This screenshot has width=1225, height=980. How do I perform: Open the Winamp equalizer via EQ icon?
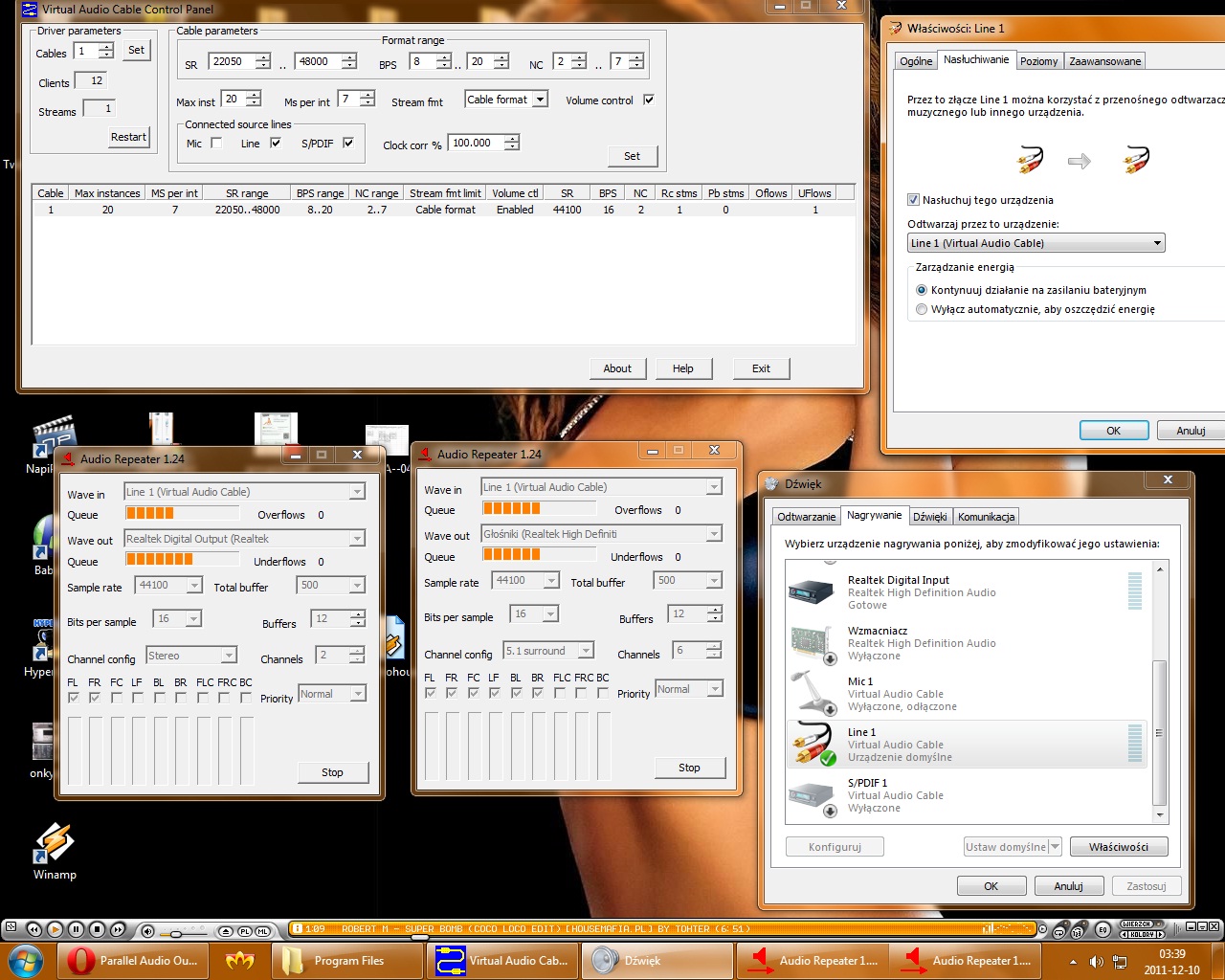[x=1102, y=930]
